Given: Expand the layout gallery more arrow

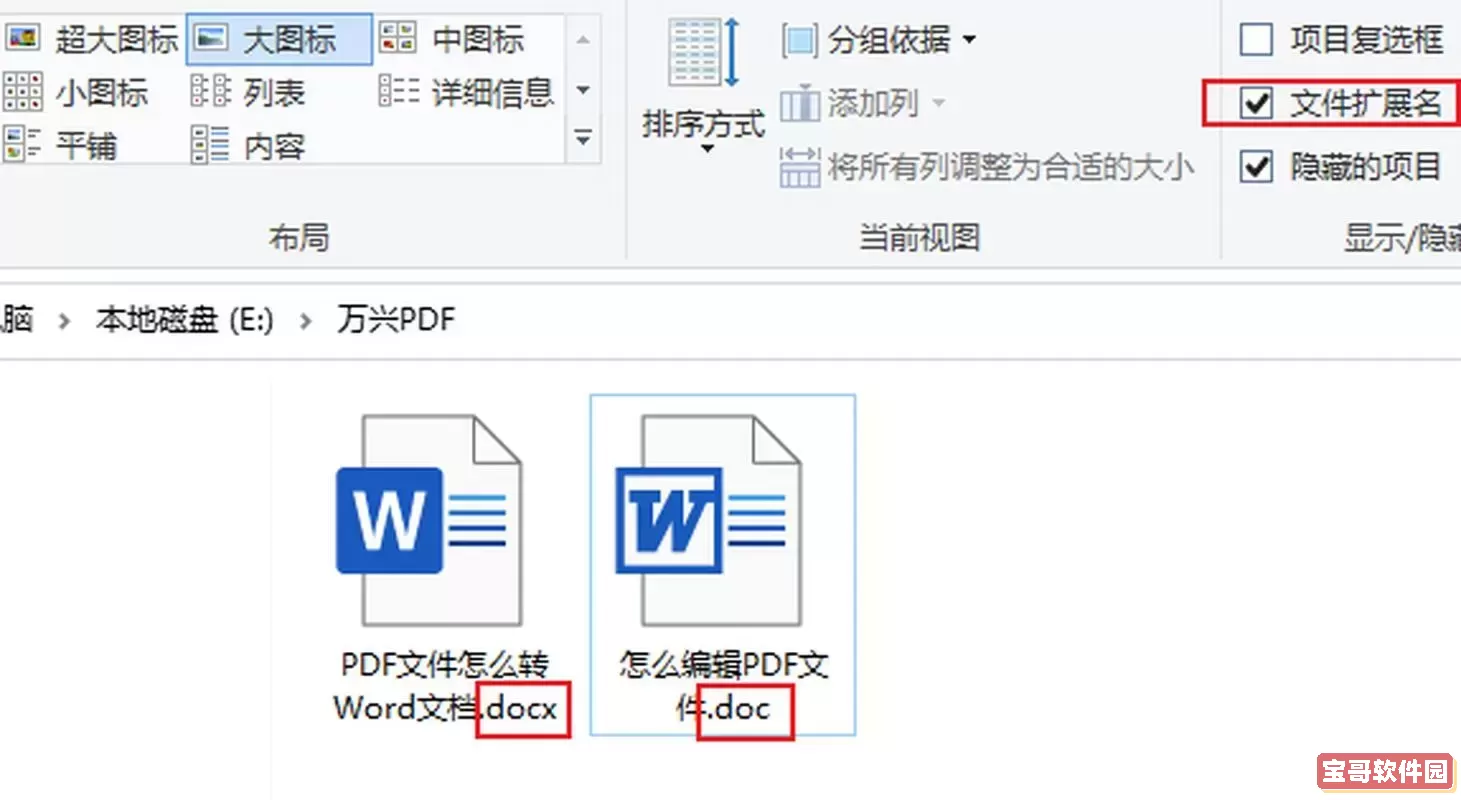Looking at the screenshot, I should coord(584,138).
